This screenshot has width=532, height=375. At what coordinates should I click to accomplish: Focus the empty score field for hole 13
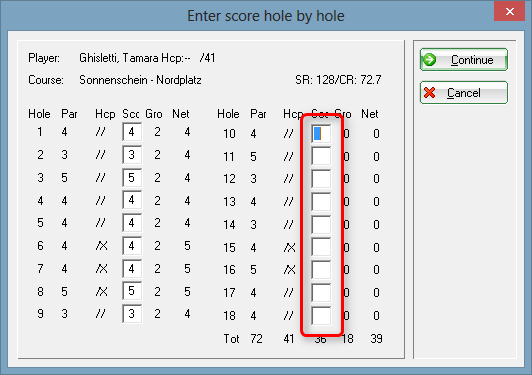pos(321,202)
